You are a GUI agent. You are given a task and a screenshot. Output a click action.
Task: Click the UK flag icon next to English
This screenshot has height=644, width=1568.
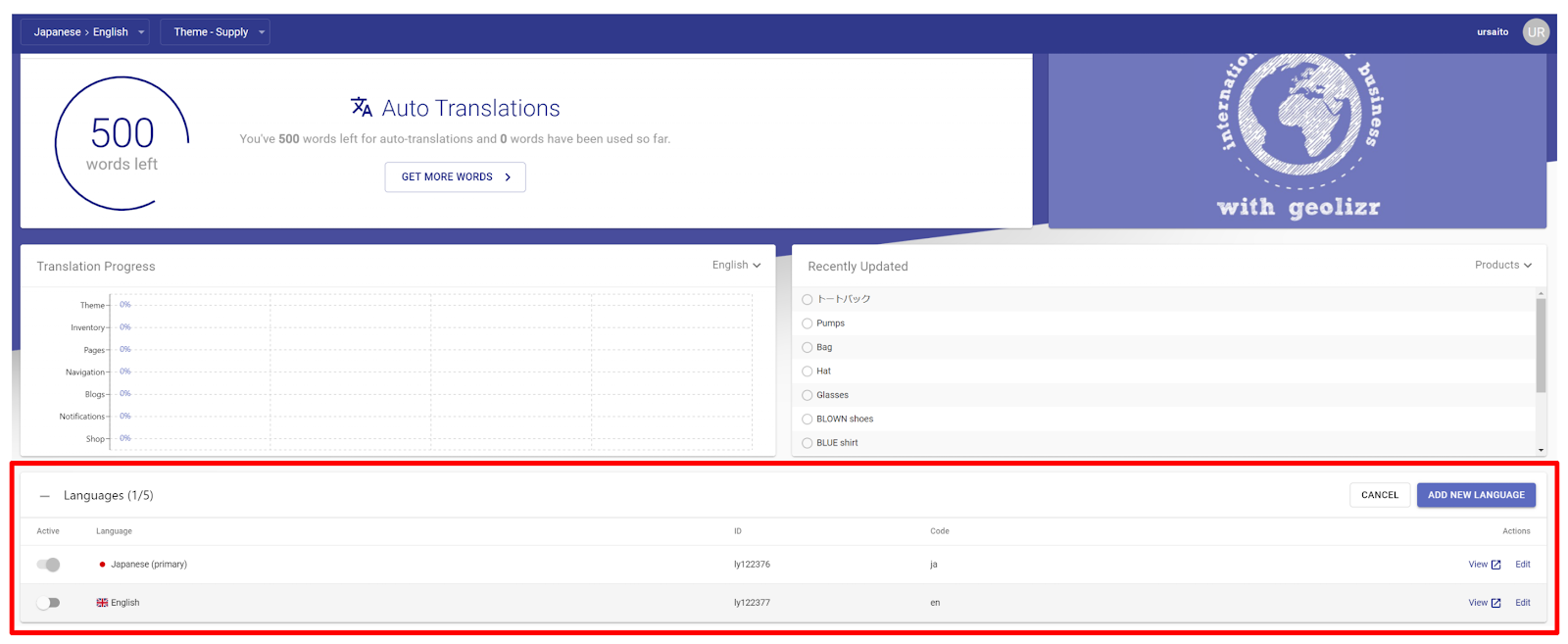coord(102,603)
